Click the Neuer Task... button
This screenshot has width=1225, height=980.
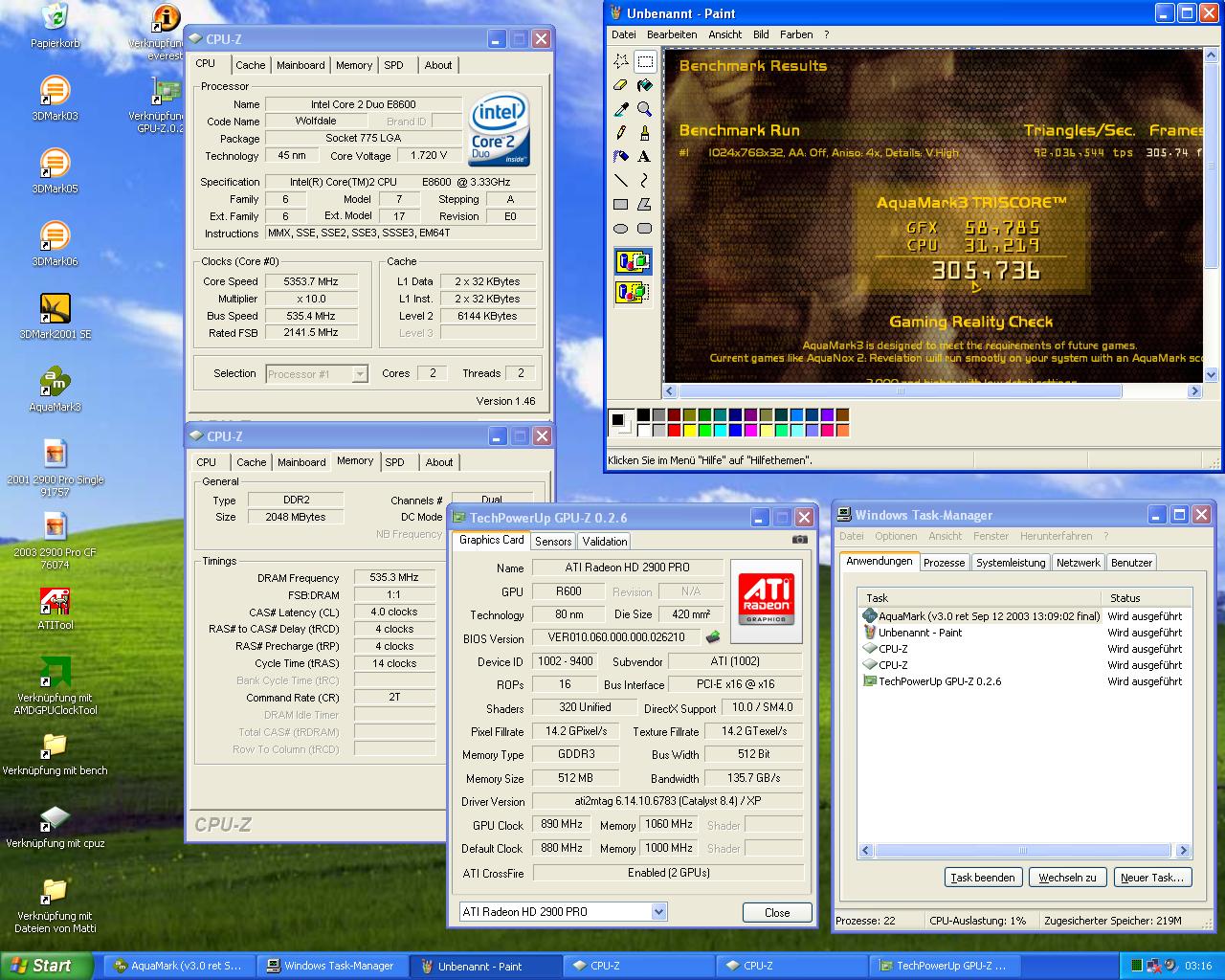click(1152, 877)
